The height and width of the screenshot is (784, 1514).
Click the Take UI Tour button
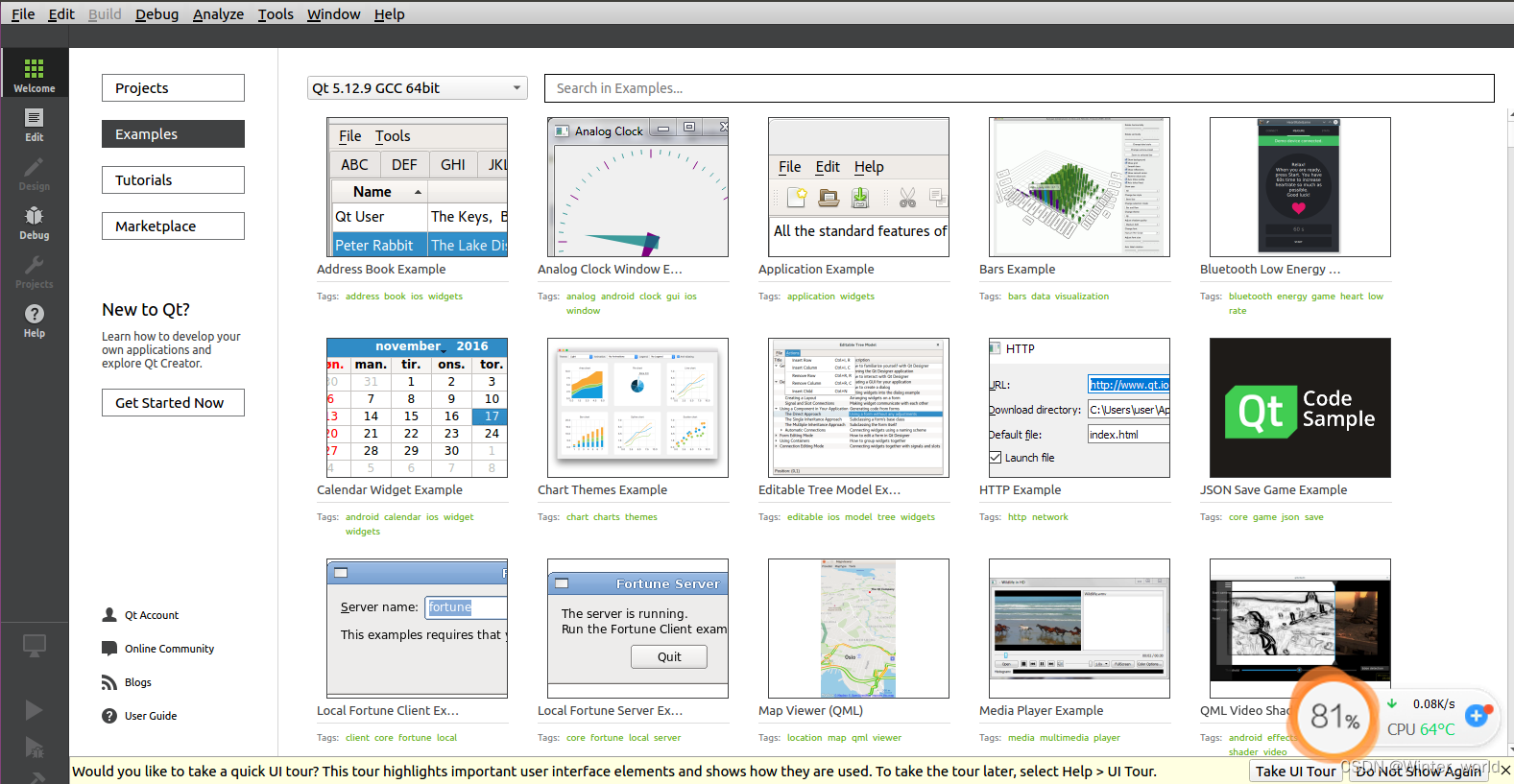[x=1295, y=772]
